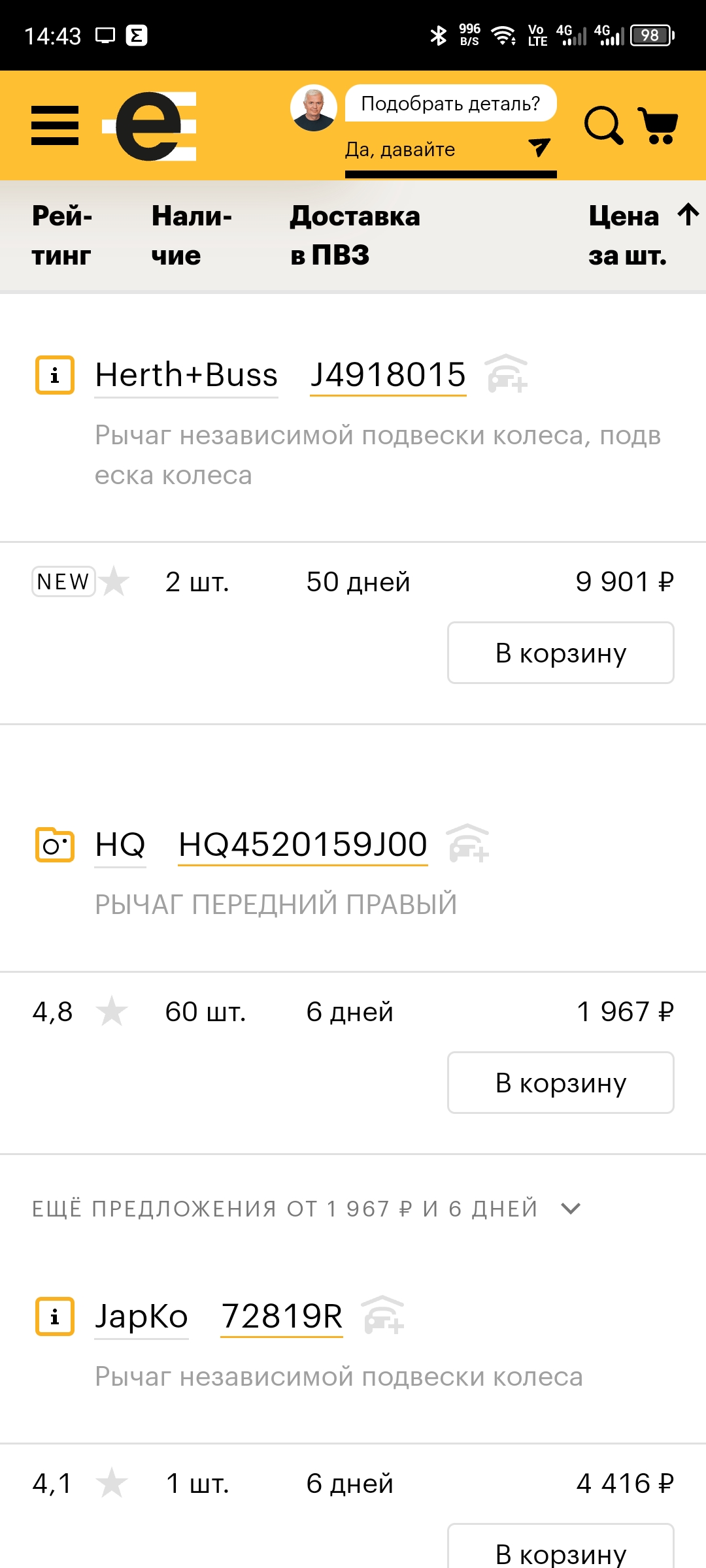Add J4918015 to garage via car icon
This screenshot has width=706, height=1568.
click(x=507, y=374)
